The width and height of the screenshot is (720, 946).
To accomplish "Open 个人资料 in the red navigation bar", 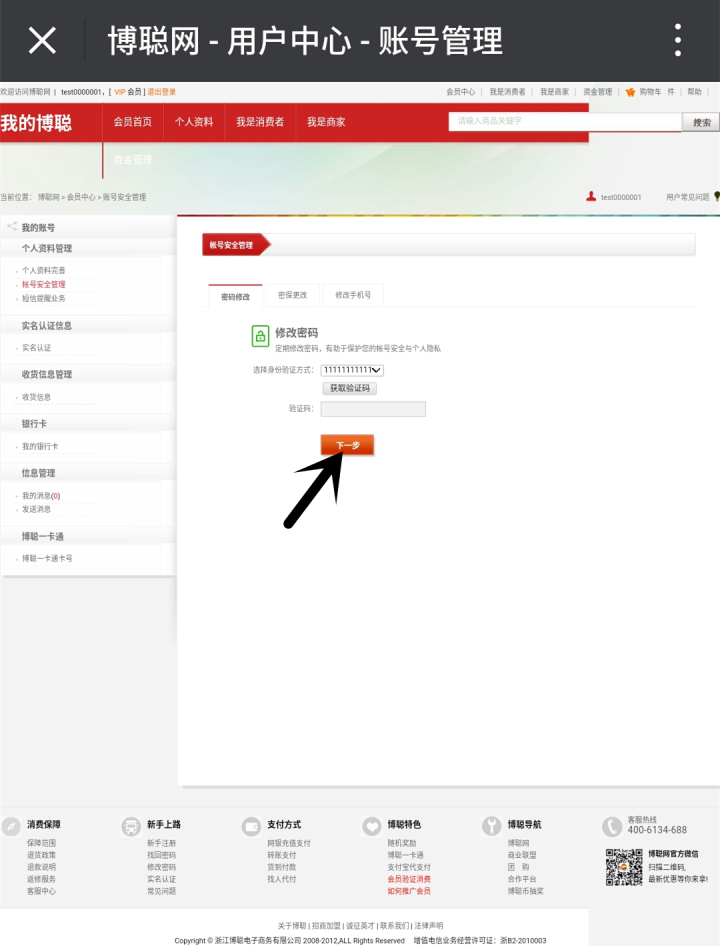I will coord(194,122).
